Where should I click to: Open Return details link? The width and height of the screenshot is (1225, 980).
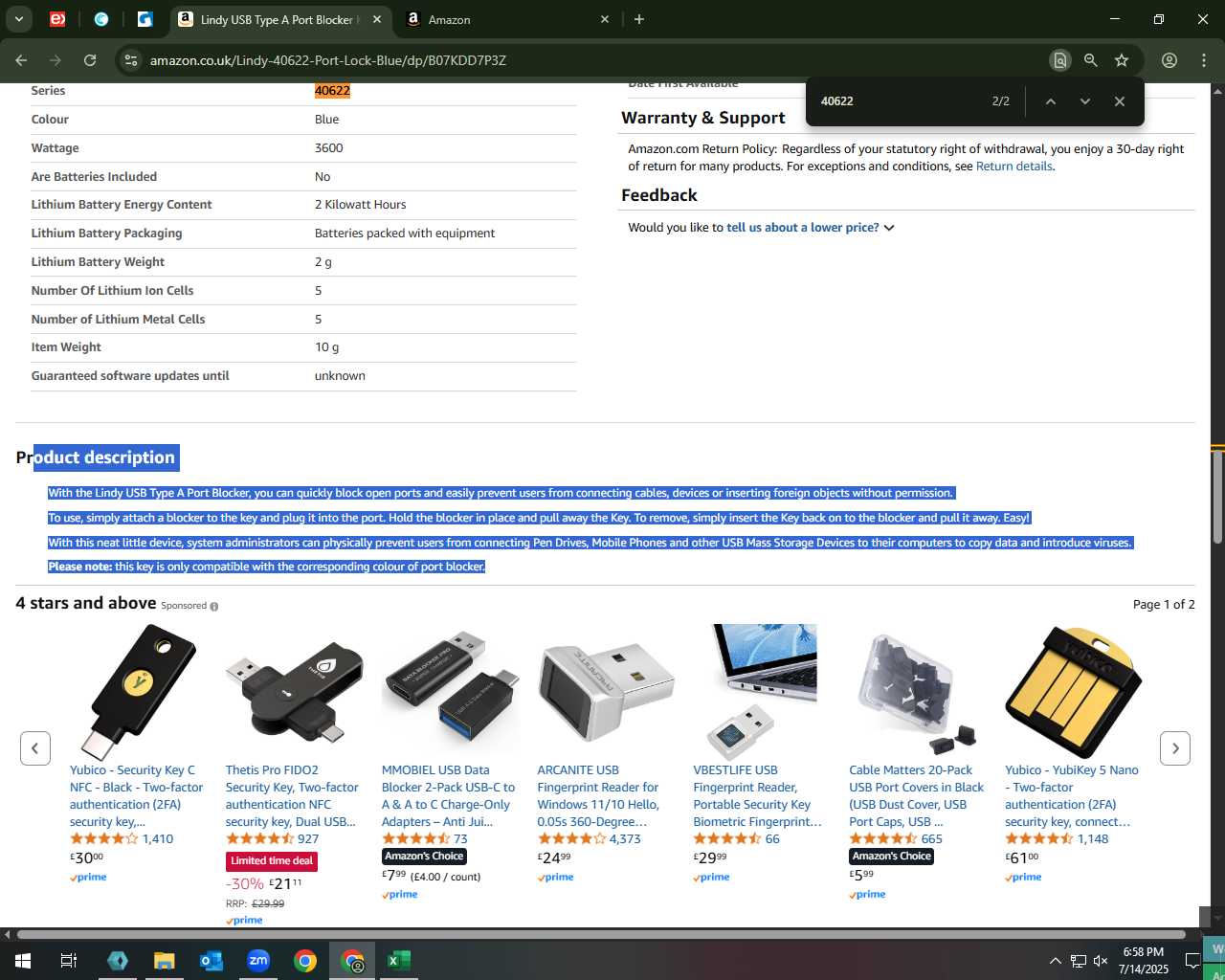coord(1014,167)
